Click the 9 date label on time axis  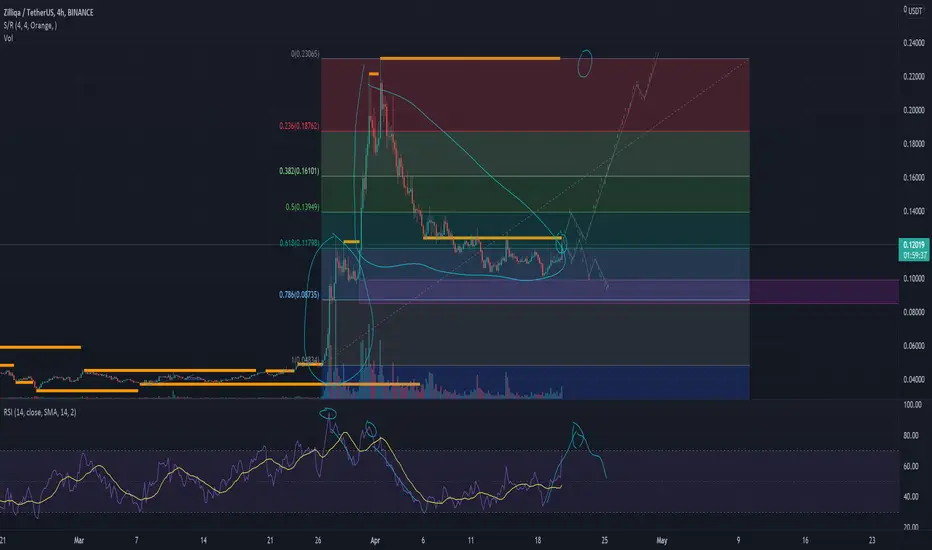[x=738, y=540]
